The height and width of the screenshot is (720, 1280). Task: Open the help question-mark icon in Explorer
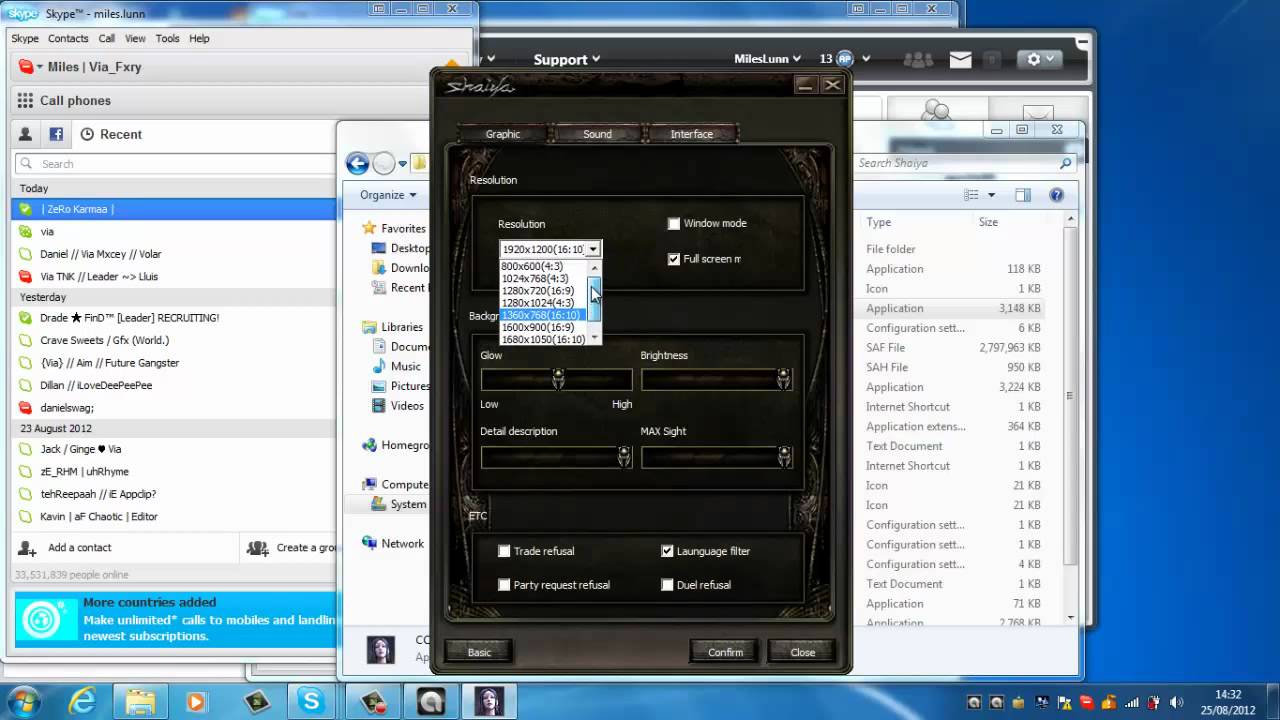1056,195
